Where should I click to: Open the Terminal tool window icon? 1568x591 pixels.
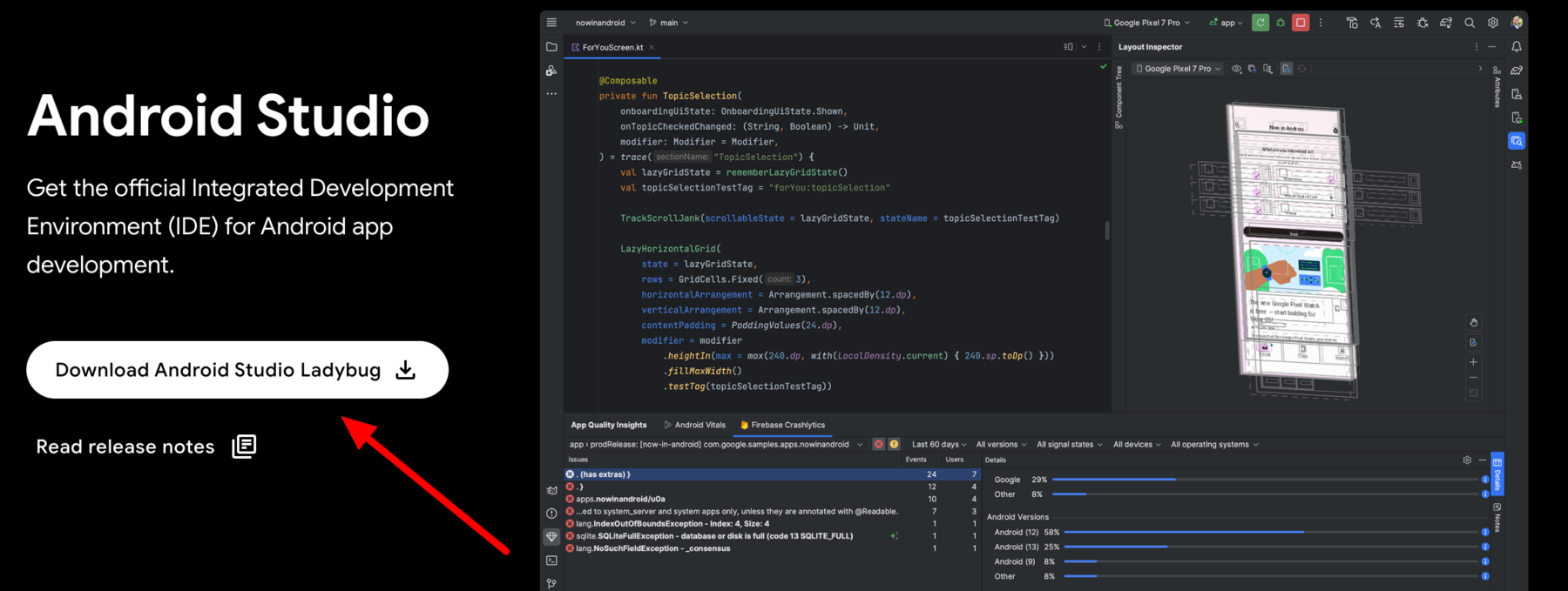point(551,561)
